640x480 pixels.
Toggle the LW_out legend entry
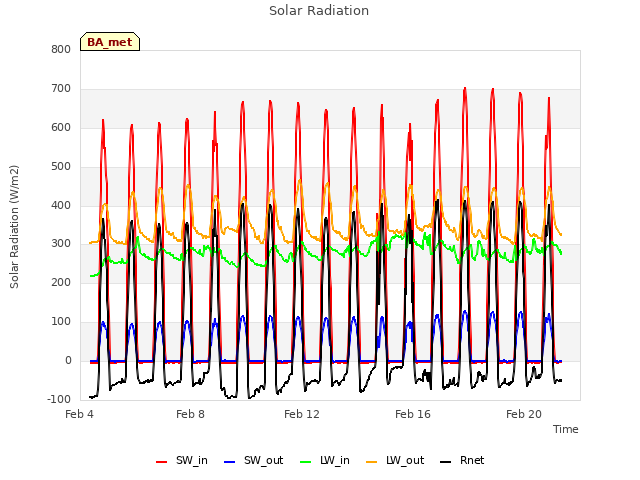[395, 461]
